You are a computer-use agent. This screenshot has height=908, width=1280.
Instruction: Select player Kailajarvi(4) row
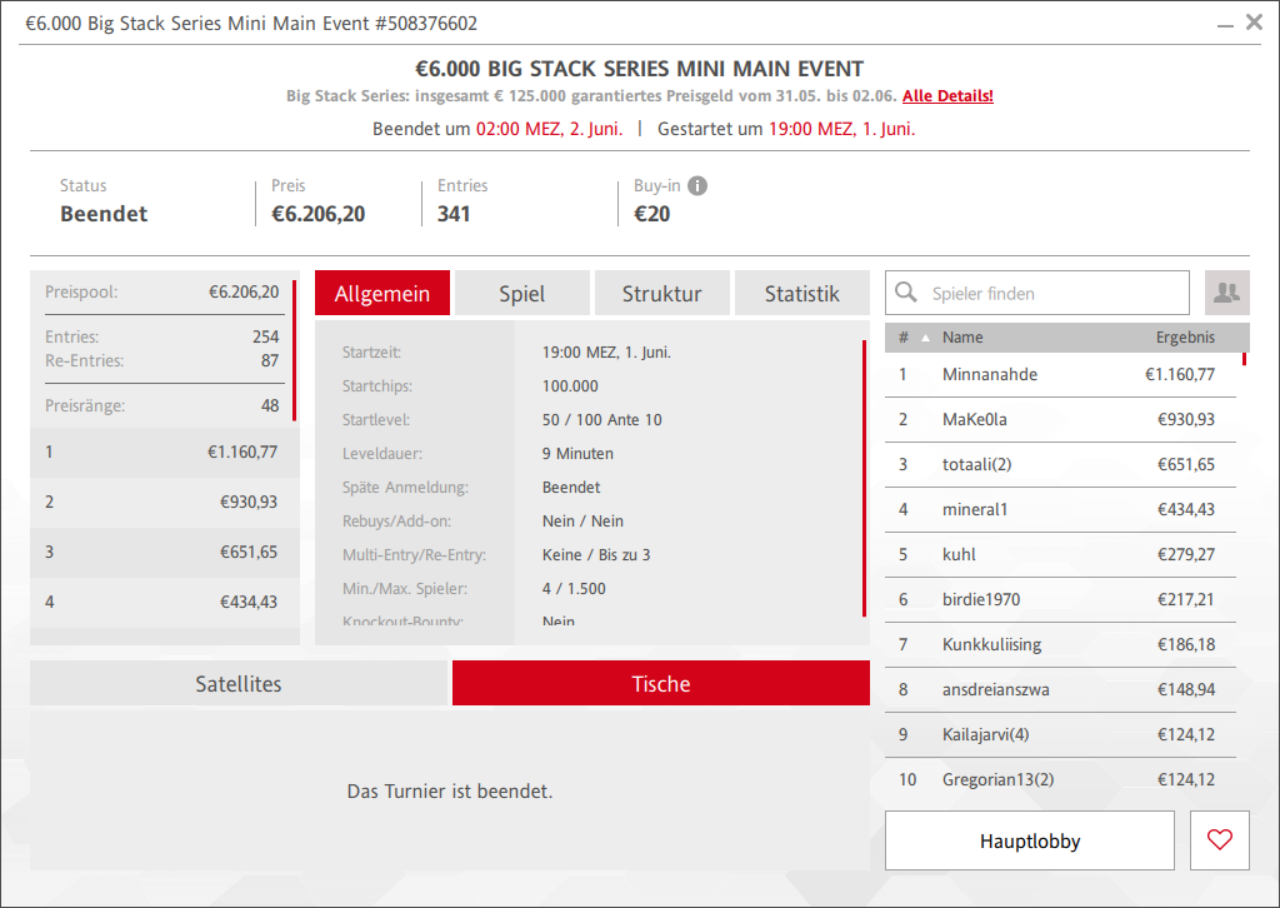coord(1060,735)
